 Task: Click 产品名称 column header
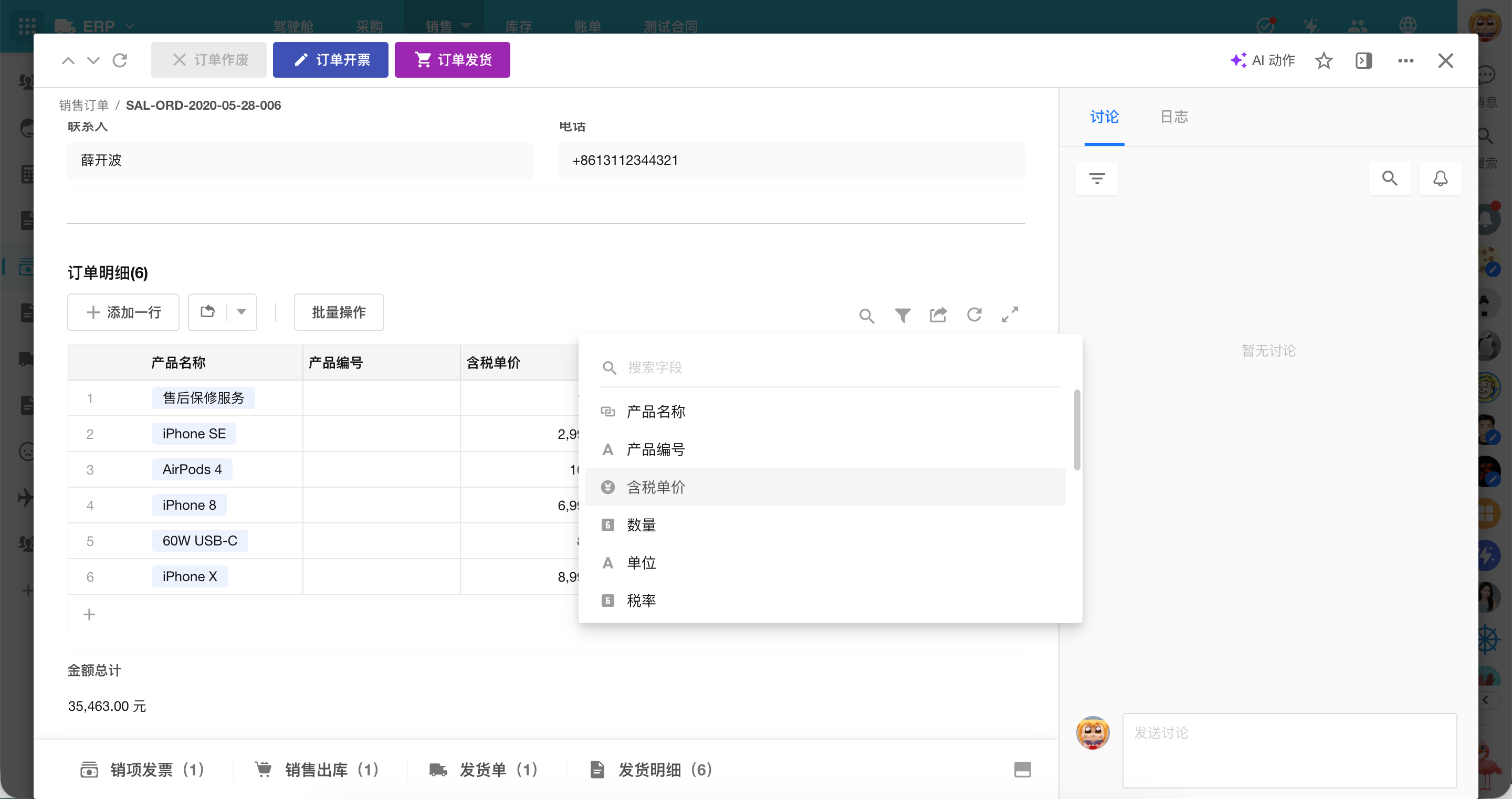178,363
